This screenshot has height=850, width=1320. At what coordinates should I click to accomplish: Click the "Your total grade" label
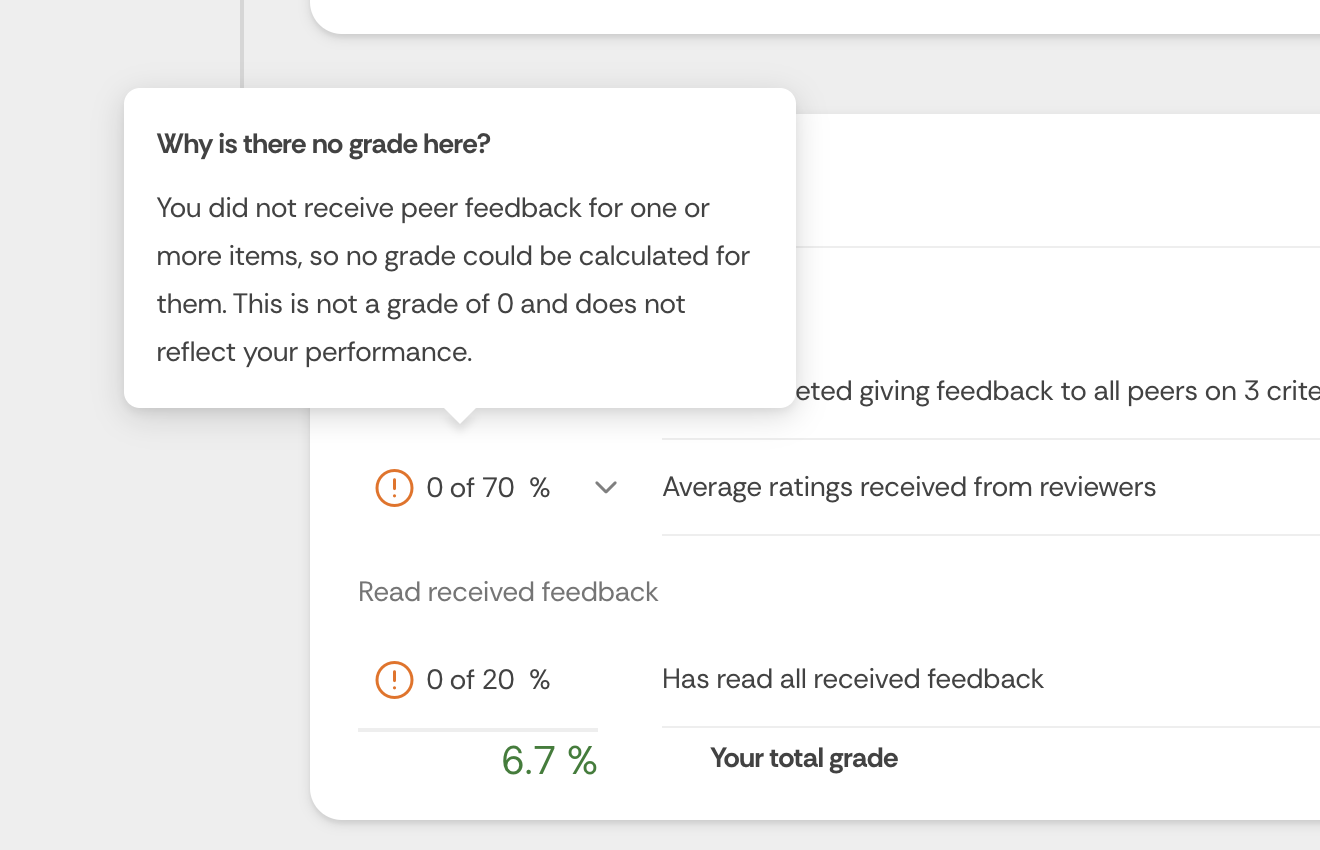(x=804, y=759)
